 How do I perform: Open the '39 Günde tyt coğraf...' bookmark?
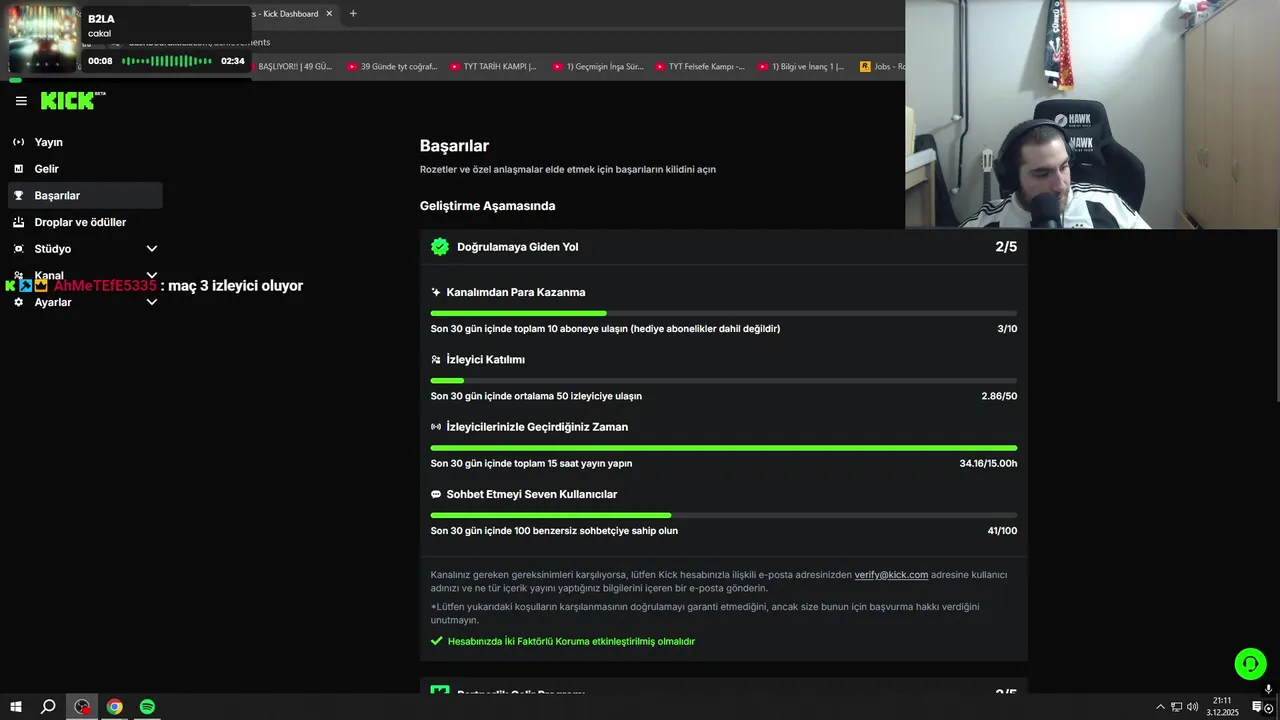(392, 67)
